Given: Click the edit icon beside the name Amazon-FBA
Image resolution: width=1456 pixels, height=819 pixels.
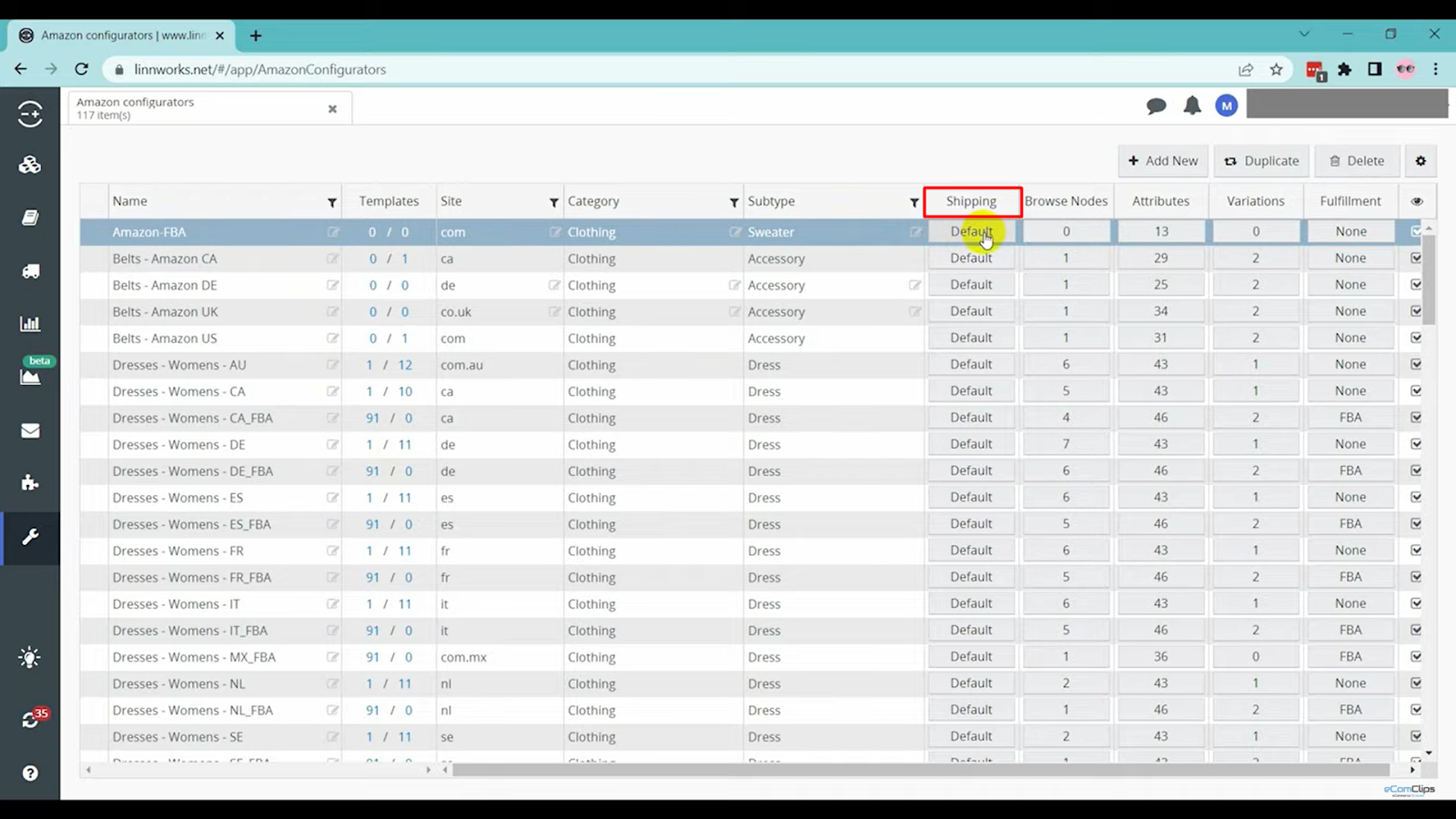Looking at the screenshot, I should [x=333, y=232].
